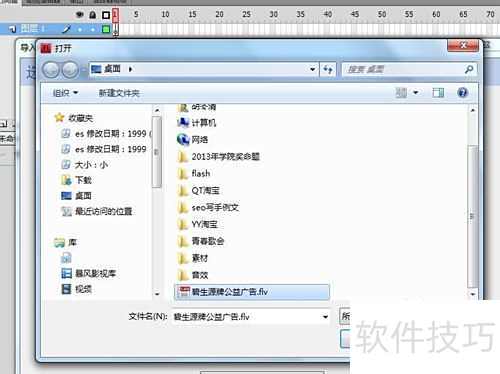This screenshot has height=374, width=500.
Task: Toggle the preview pane icon
Action: pyautogui.click(x=438, y=92)
